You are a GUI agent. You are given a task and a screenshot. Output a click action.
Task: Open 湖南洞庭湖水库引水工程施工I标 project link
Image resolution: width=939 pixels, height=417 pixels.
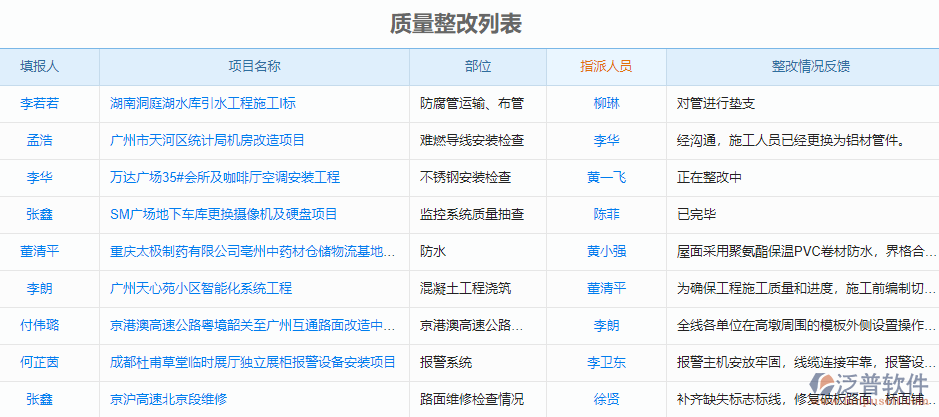[203, 103]
